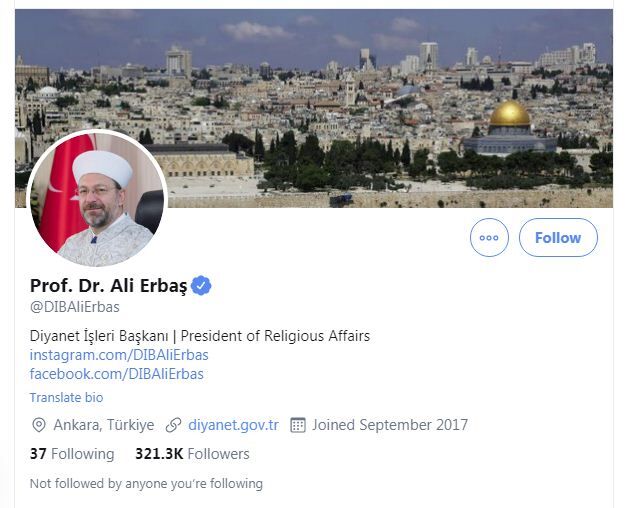Viewport: 628px width, 508px height.
Task: Open the three-dot more options menu
Action: point(489,238)
